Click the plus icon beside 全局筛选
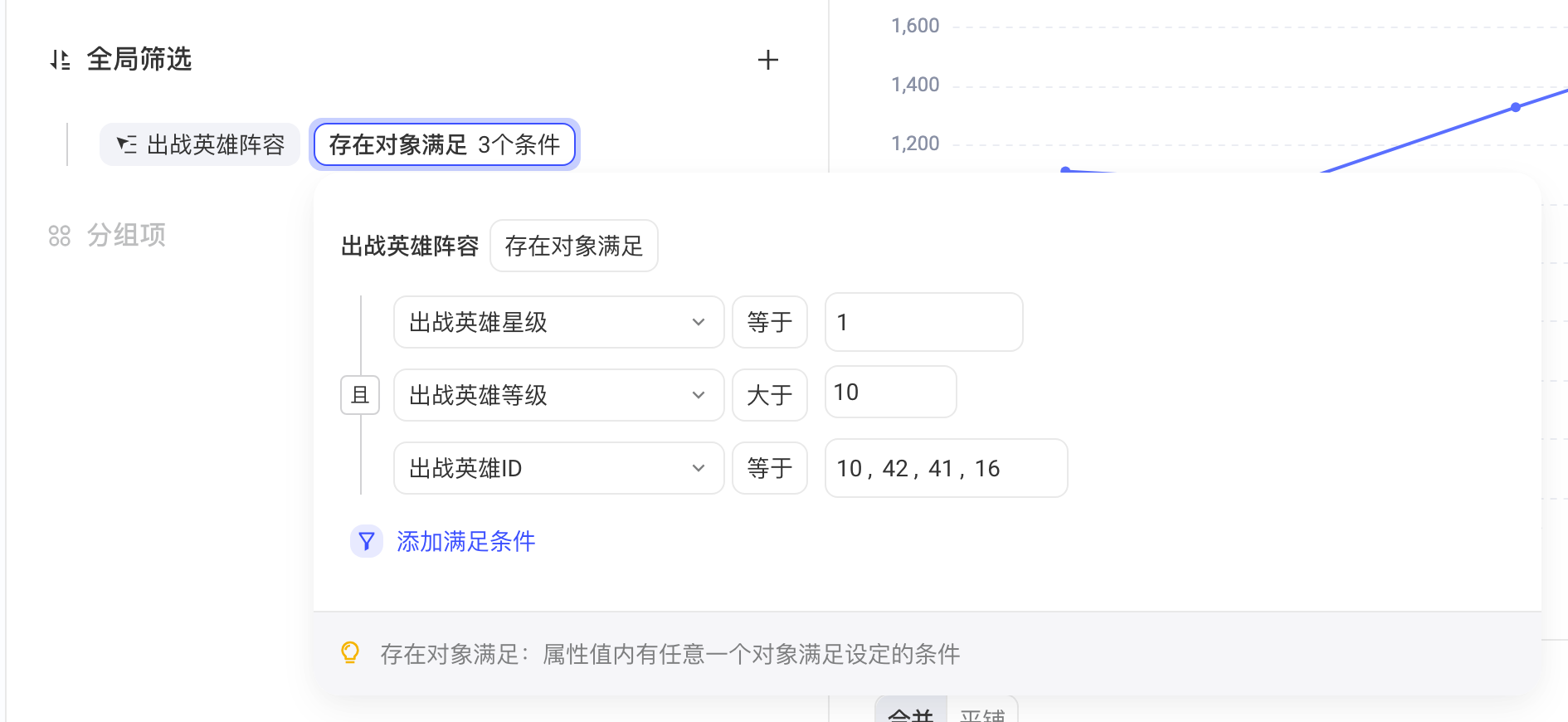The image size is (1568, 722). [x=768, y=60]
